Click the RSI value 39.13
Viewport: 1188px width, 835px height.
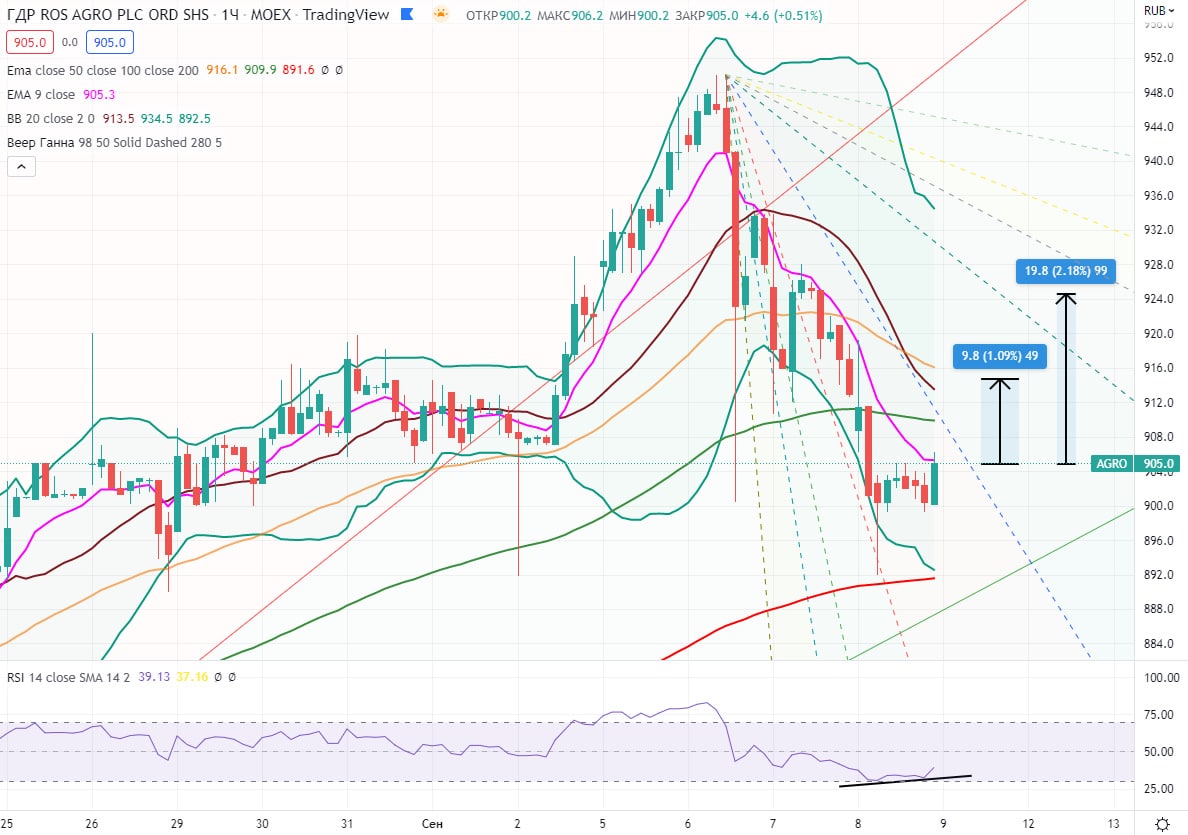click(x=154, y=677)
